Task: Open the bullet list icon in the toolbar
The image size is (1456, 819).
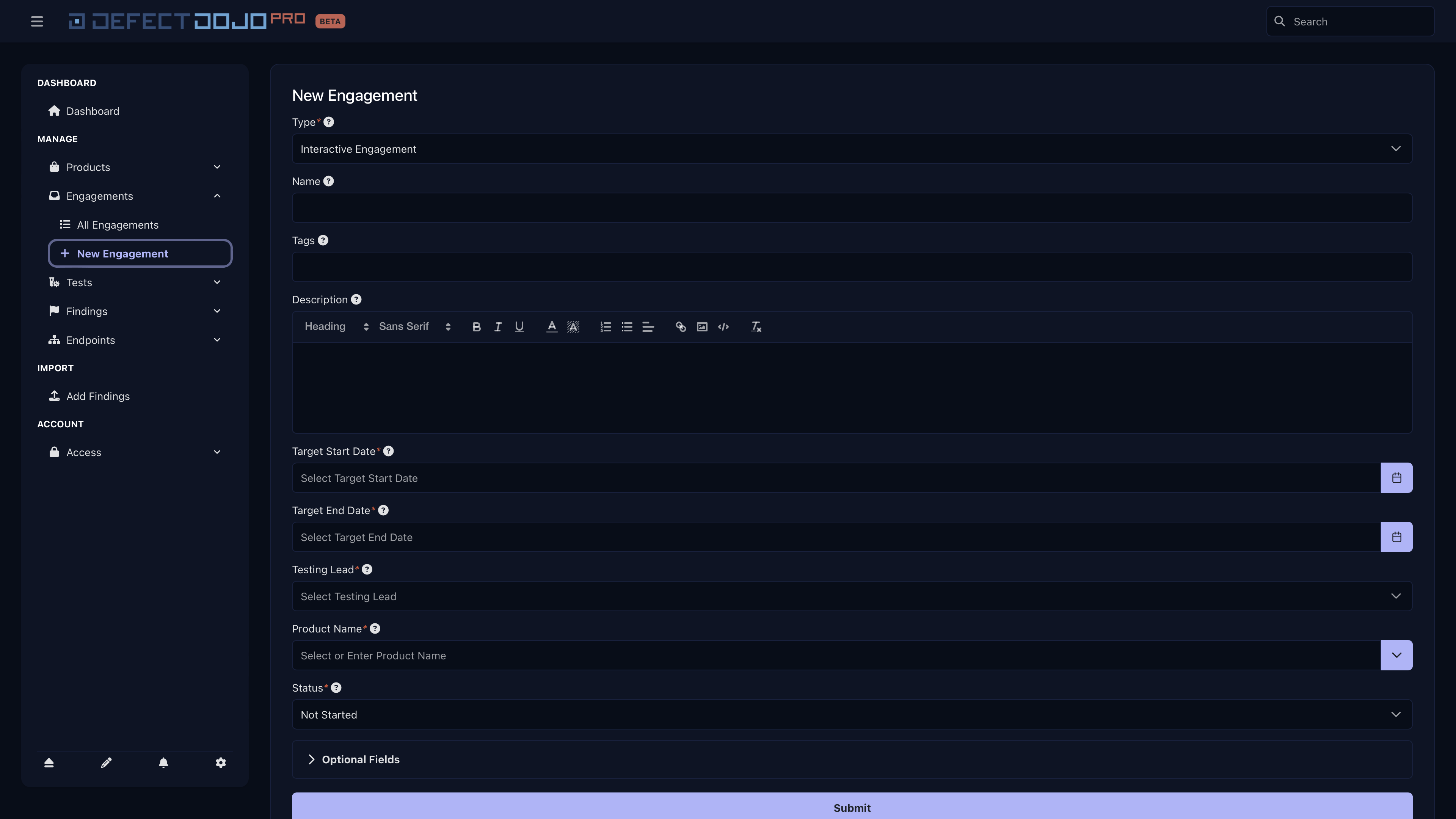Action: (x=627, y=327)
